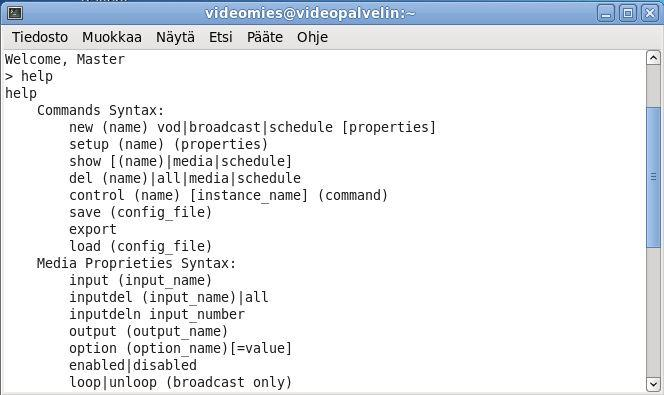Click the vertical scrollbar thumb
Image resolution: width=664 pixels, height=395 pixels.
coord(653,177)
